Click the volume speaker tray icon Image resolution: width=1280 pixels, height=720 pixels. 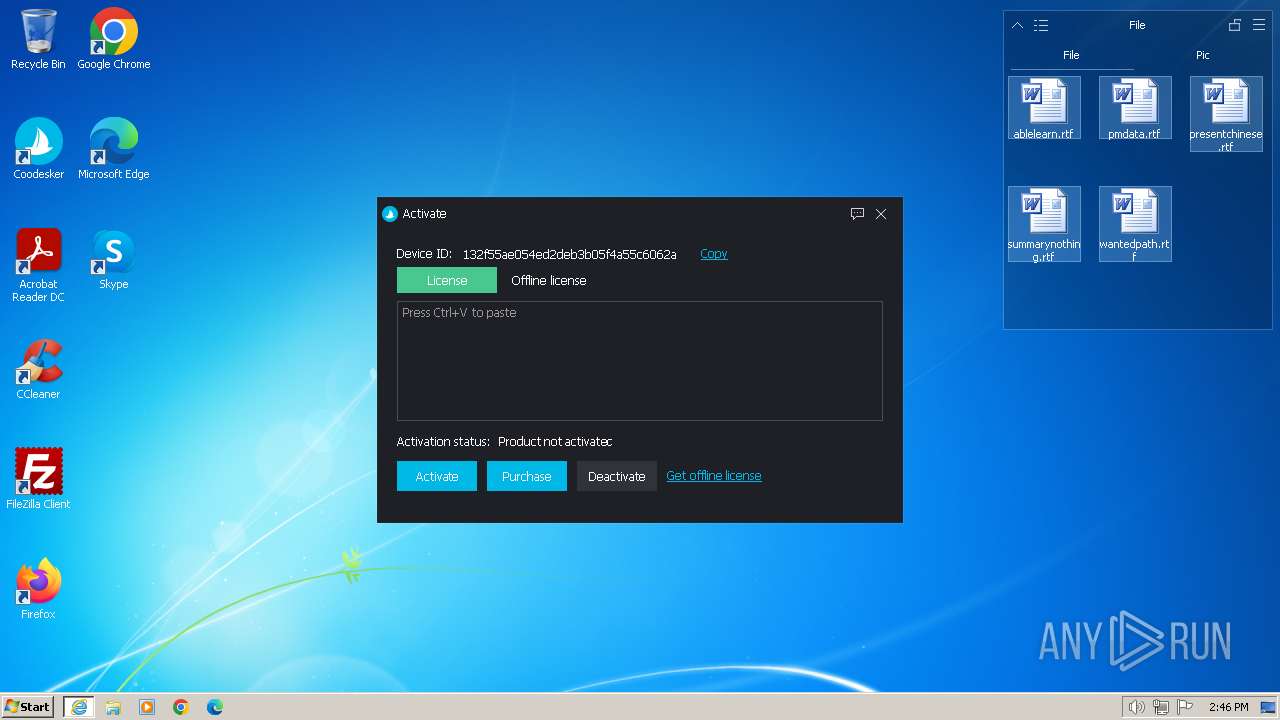(1137, 707)
